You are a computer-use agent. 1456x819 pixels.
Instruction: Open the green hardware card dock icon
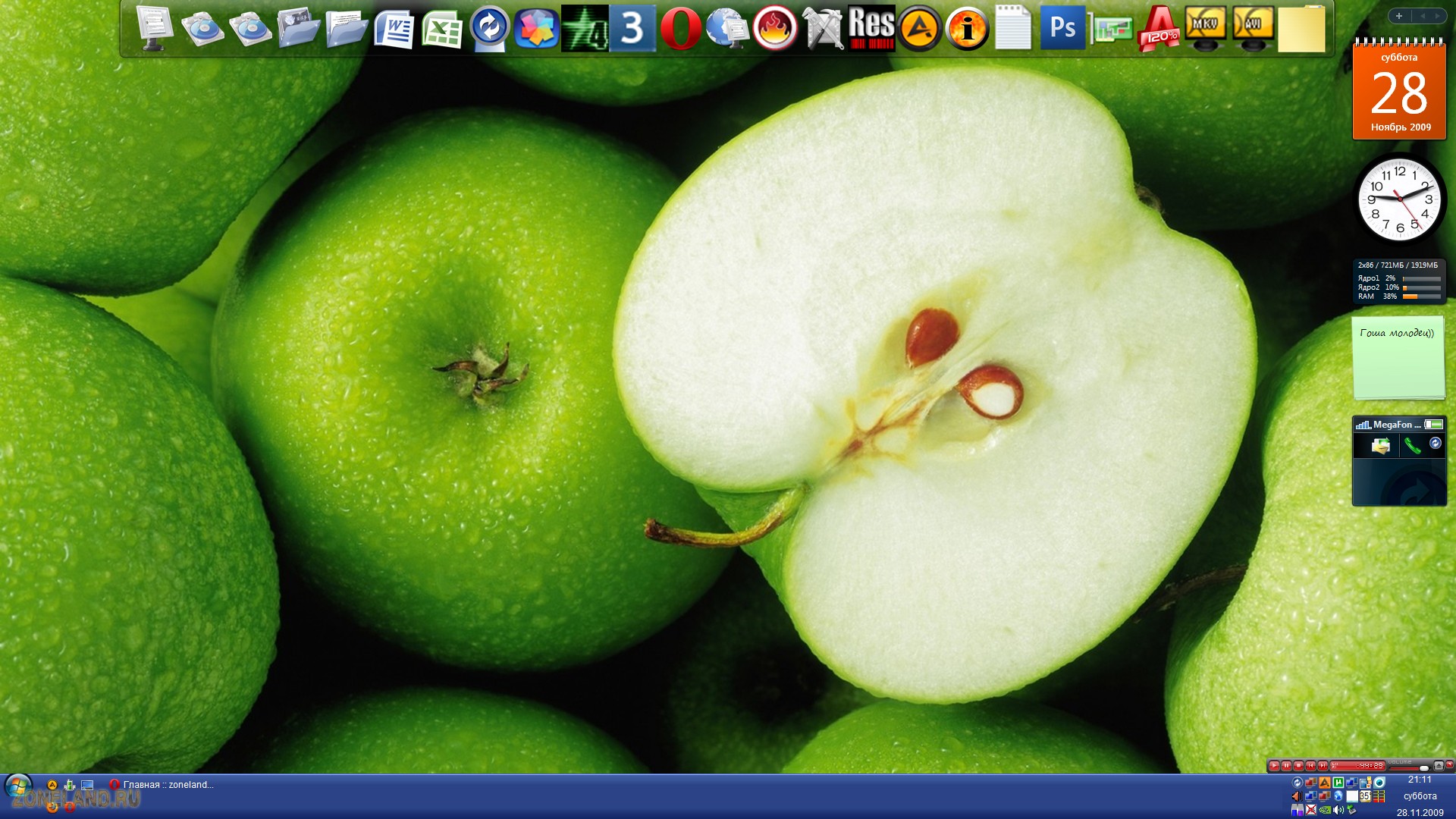[1111, 30]
